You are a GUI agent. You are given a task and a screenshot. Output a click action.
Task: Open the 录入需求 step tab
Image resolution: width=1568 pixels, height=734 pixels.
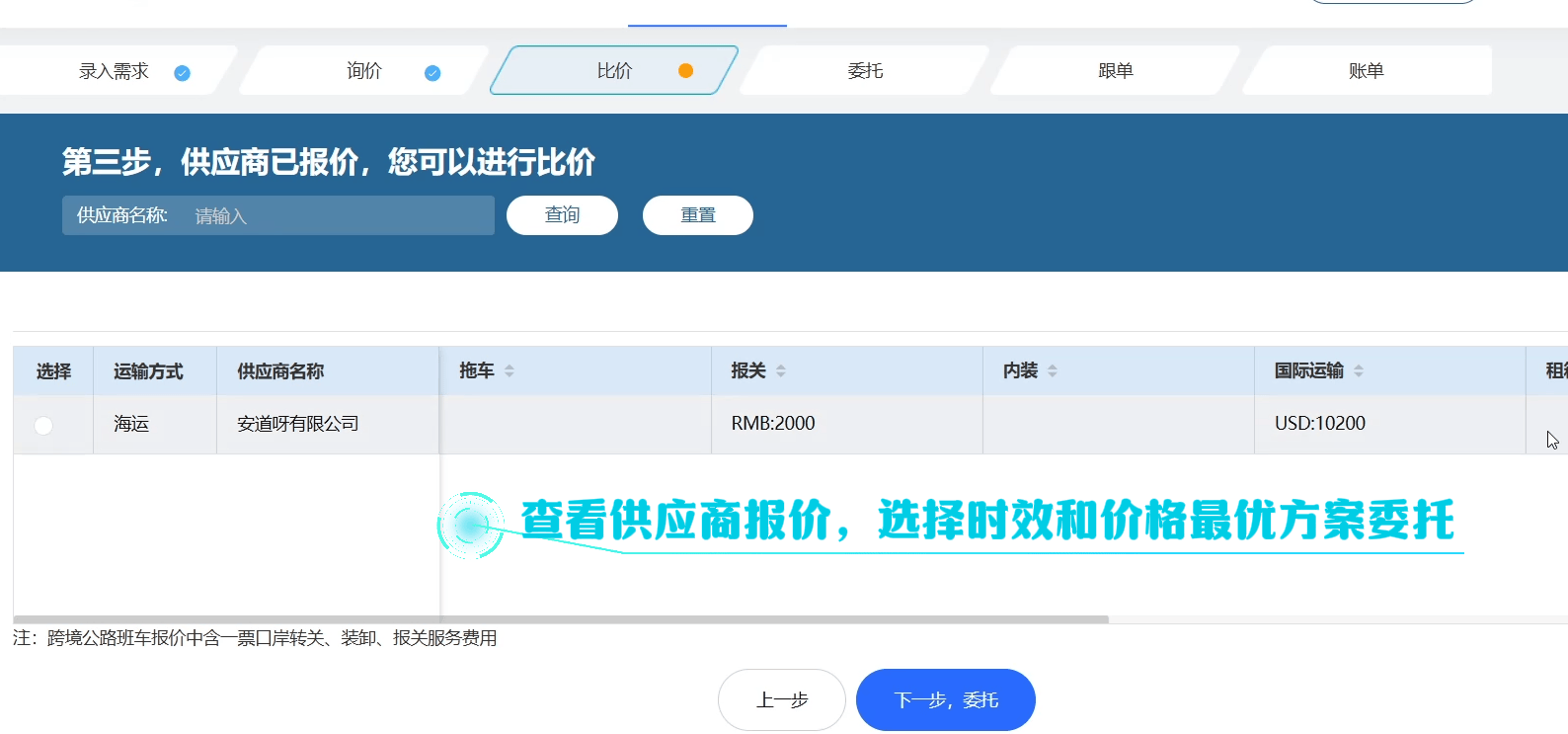[114, 71]
